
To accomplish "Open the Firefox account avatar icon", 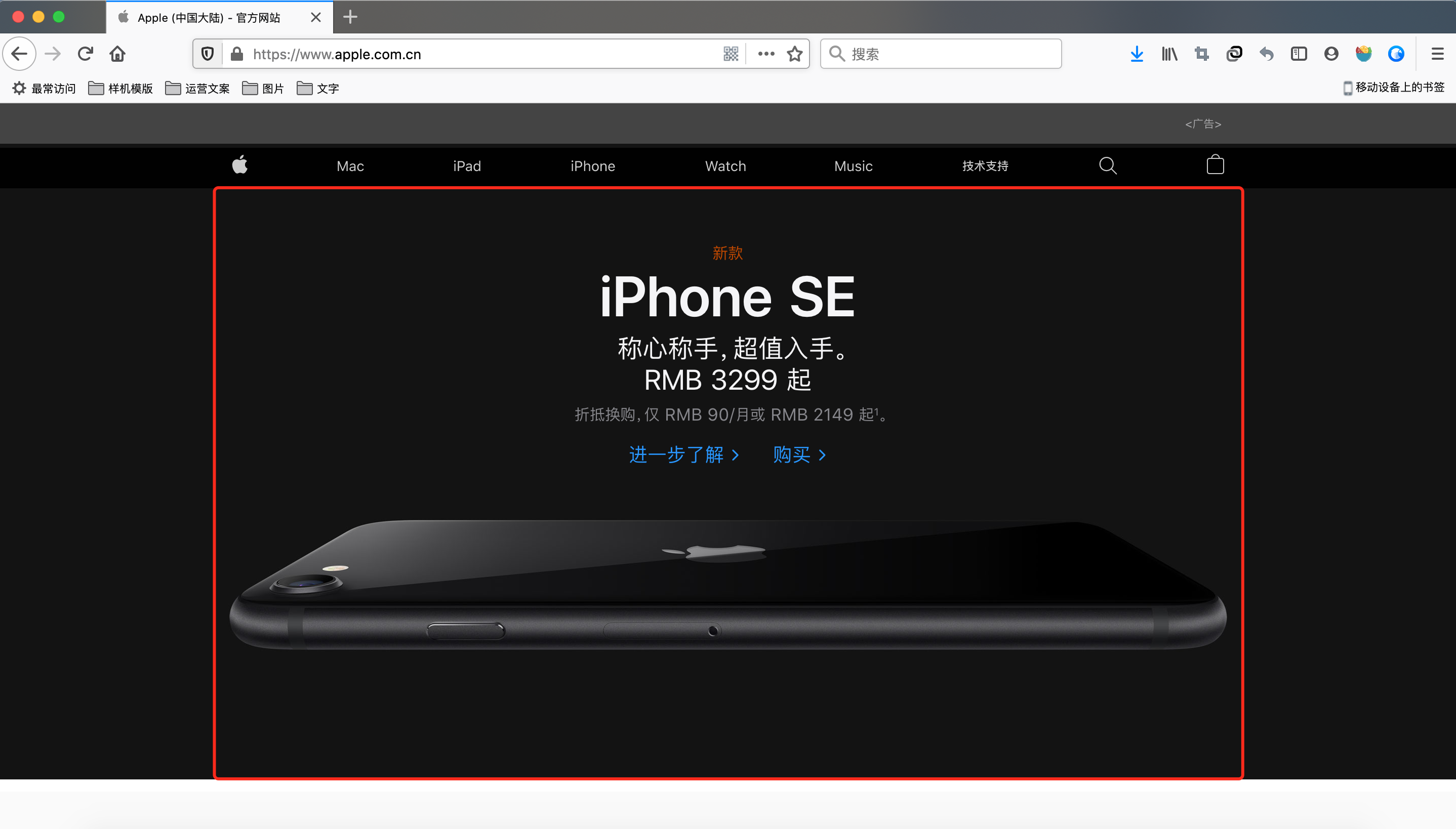I will point(1331,54).
